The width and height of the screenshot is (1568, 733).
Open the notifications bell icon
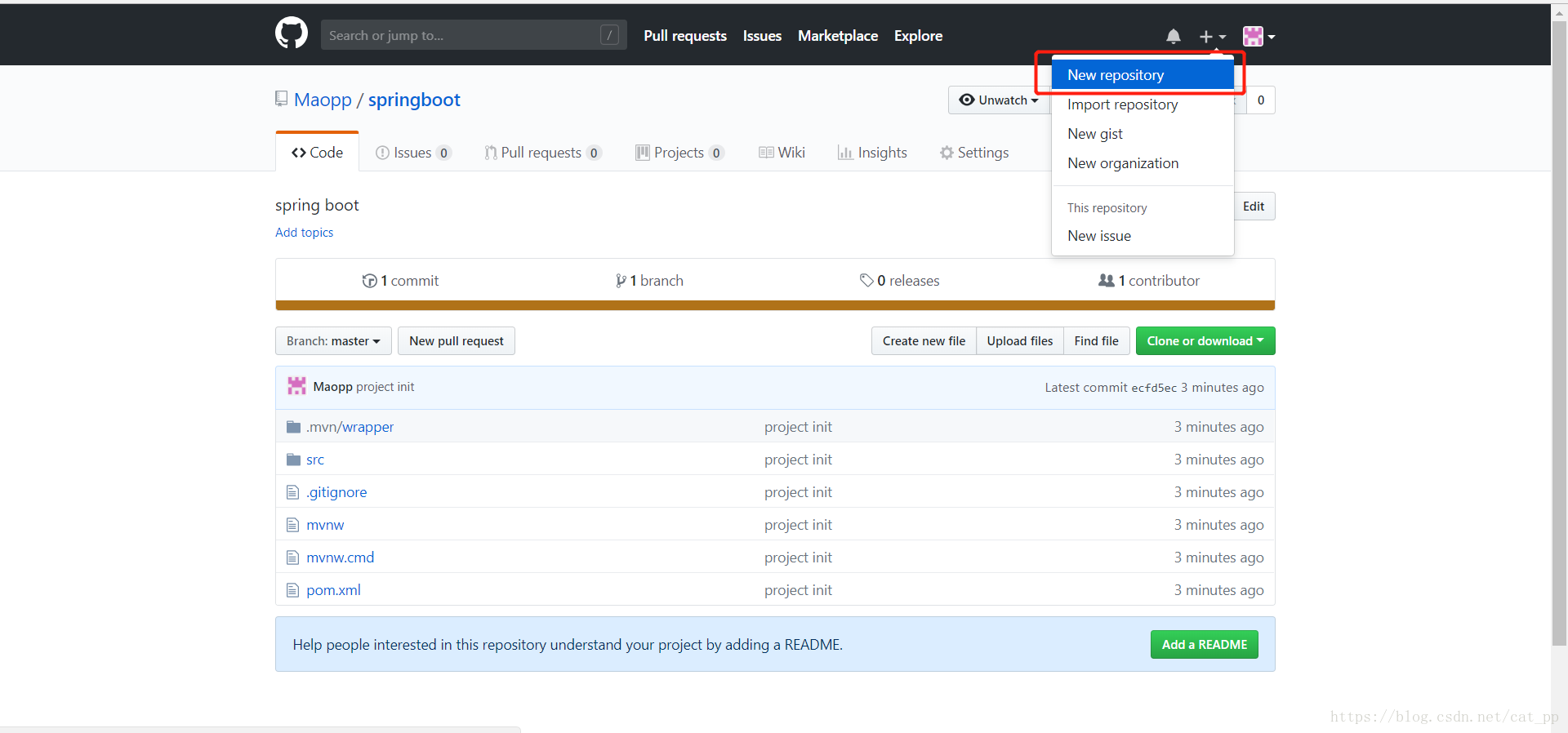coord(1174,36)
